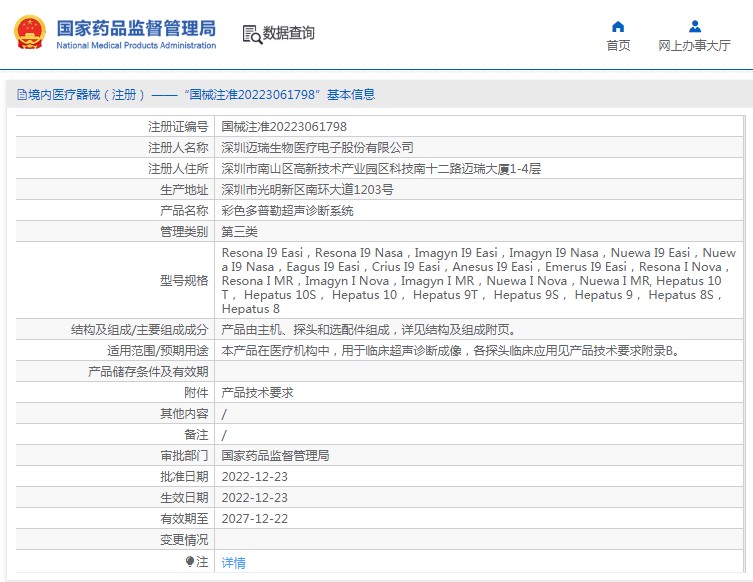Click the lightbulb icon next to 注
The width and height of the screenshot is (753, 582).
tap(190, 561)
